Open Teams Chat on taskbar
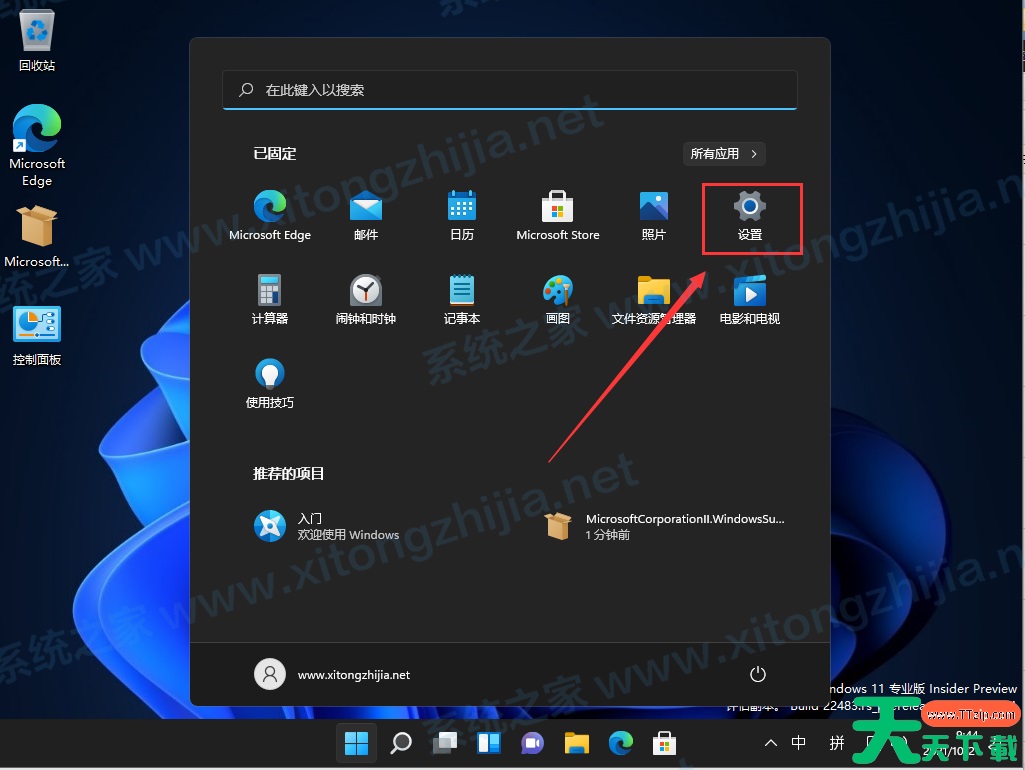This screenshot has width=1025, height=770. coord(532,743)
